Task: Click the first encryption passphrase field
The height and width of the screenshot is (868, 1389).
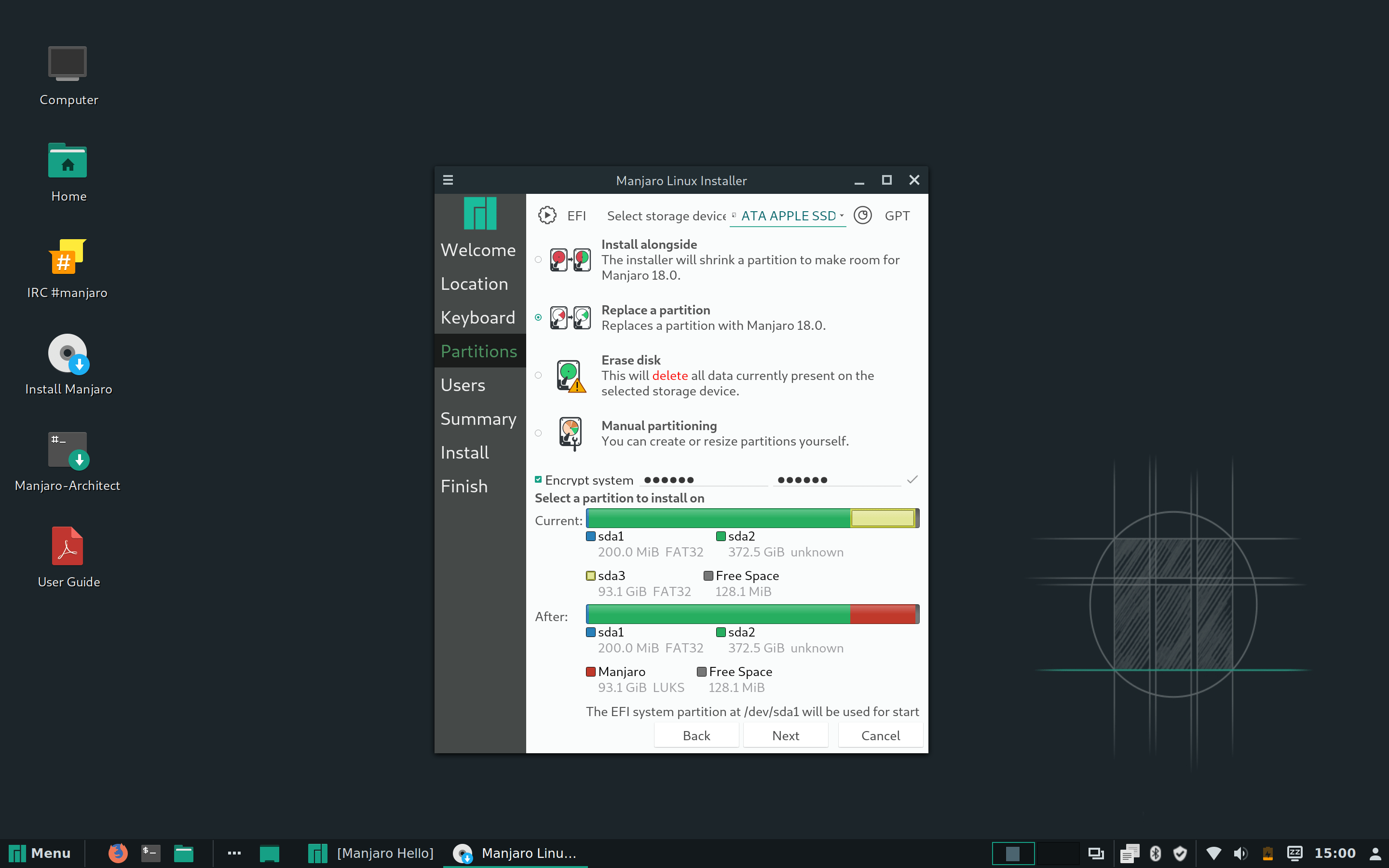Action: pyautogui.click(x=704, y=479)
